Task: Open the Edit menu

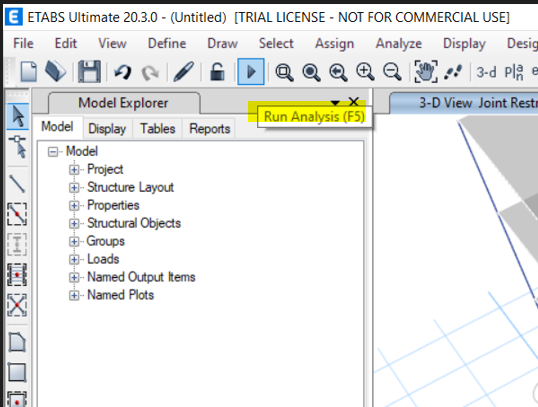Action: (66, 44)
